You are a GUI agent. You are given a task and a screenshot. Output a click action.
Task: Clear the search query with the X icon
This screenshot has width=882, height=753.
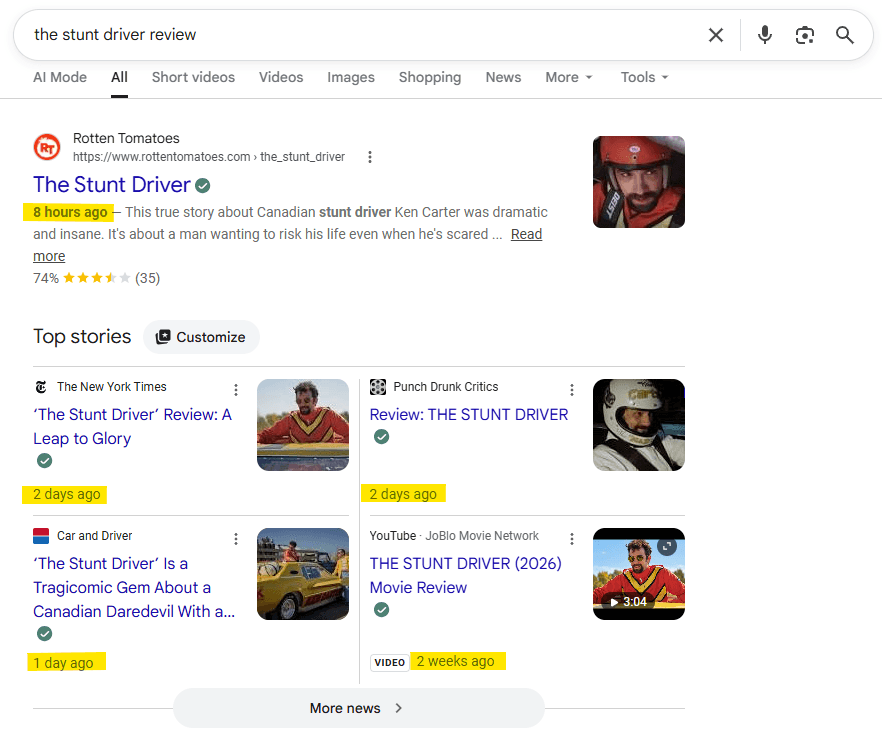[716, 35]
